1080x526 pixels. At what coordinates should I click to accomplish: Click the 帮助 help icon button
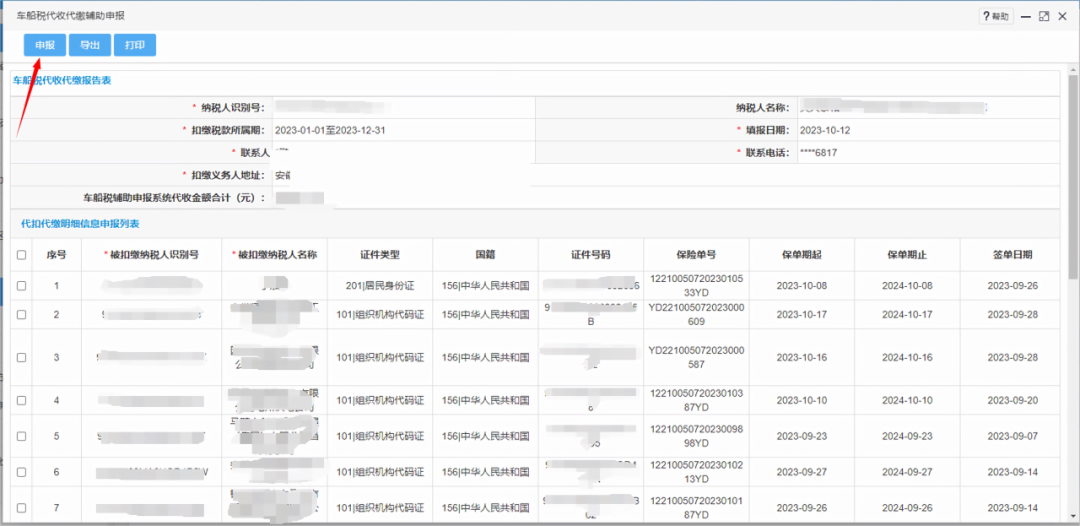coord(997,16)
